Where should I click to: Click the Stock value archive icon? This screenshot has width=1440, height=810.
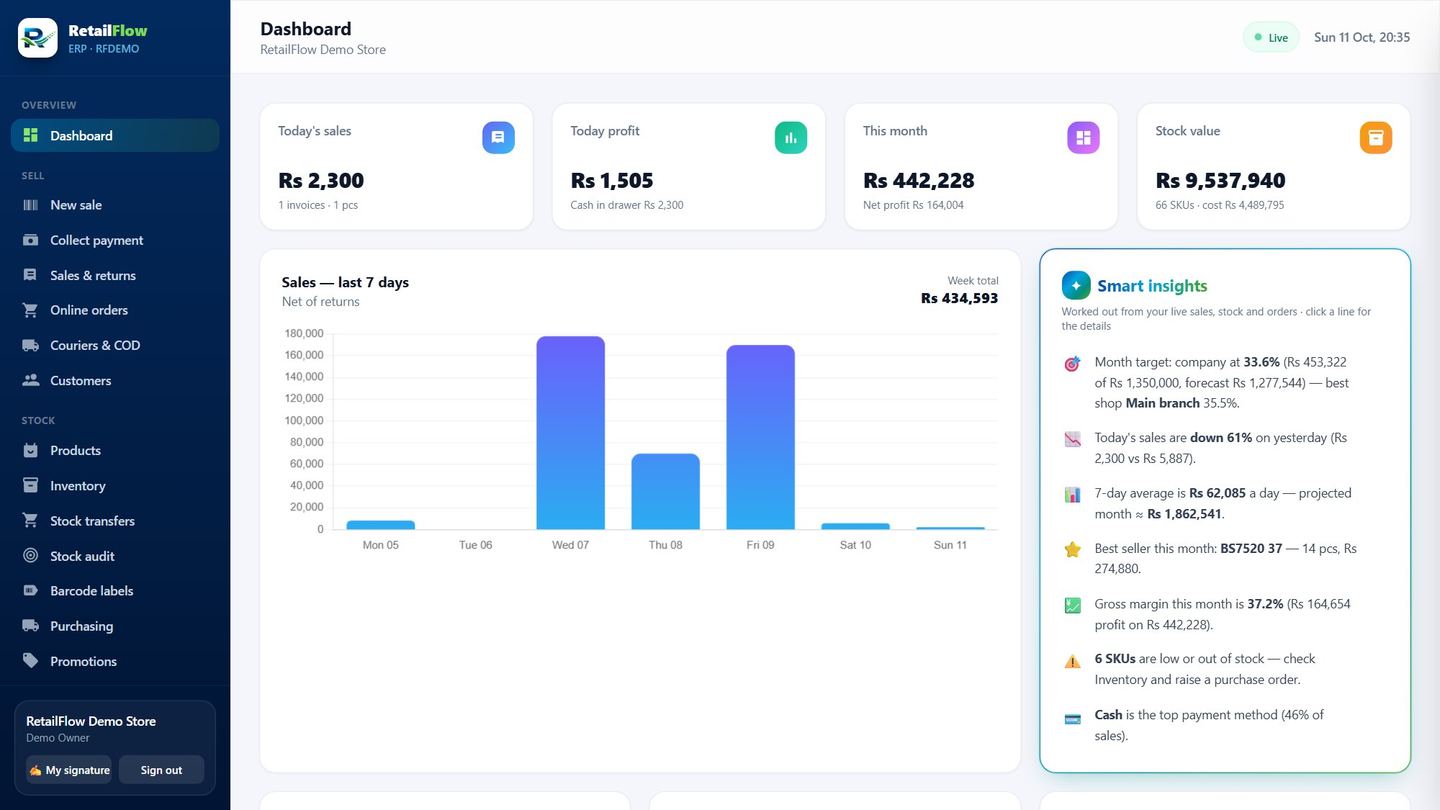(1376, 138)
